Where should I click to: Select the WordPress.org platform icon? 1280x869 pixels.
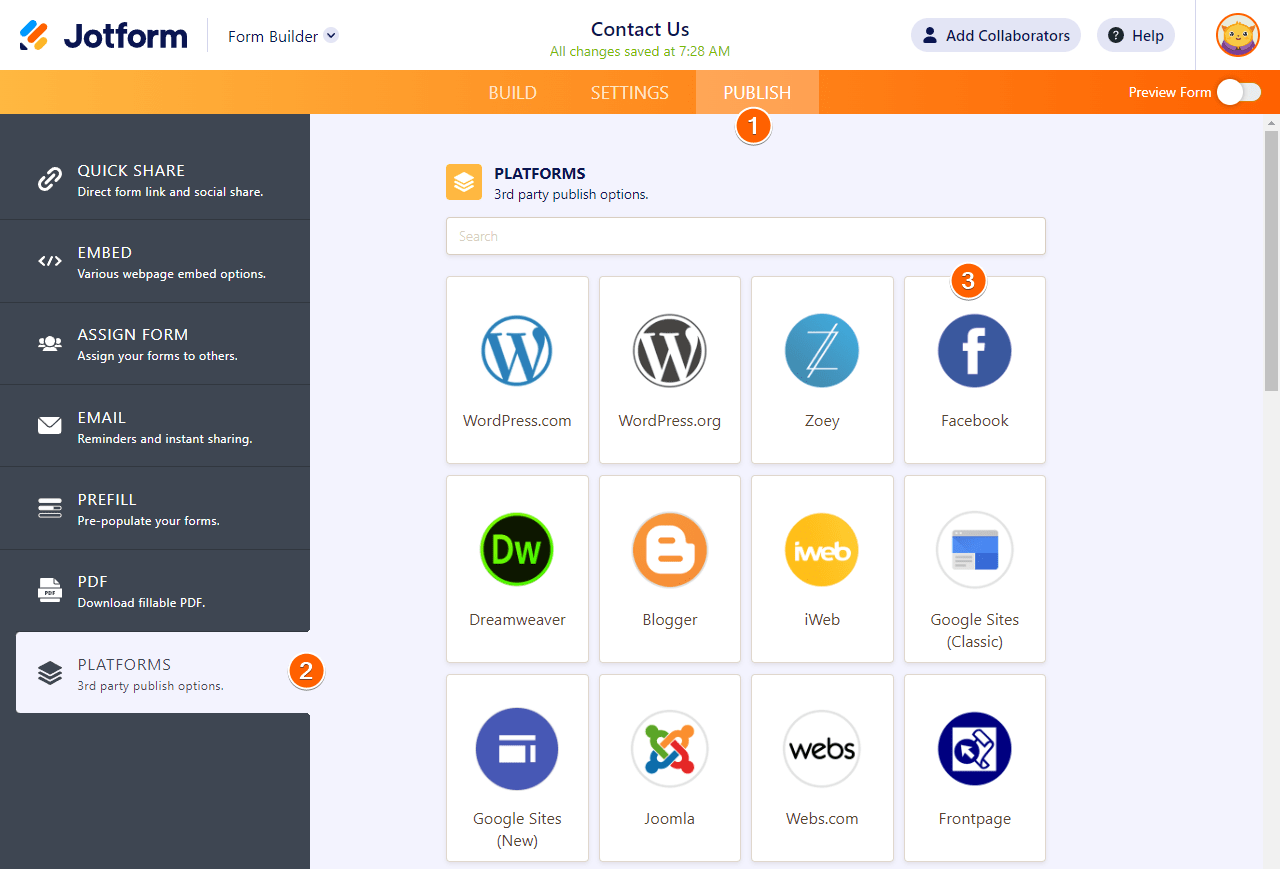coord(670,350)
